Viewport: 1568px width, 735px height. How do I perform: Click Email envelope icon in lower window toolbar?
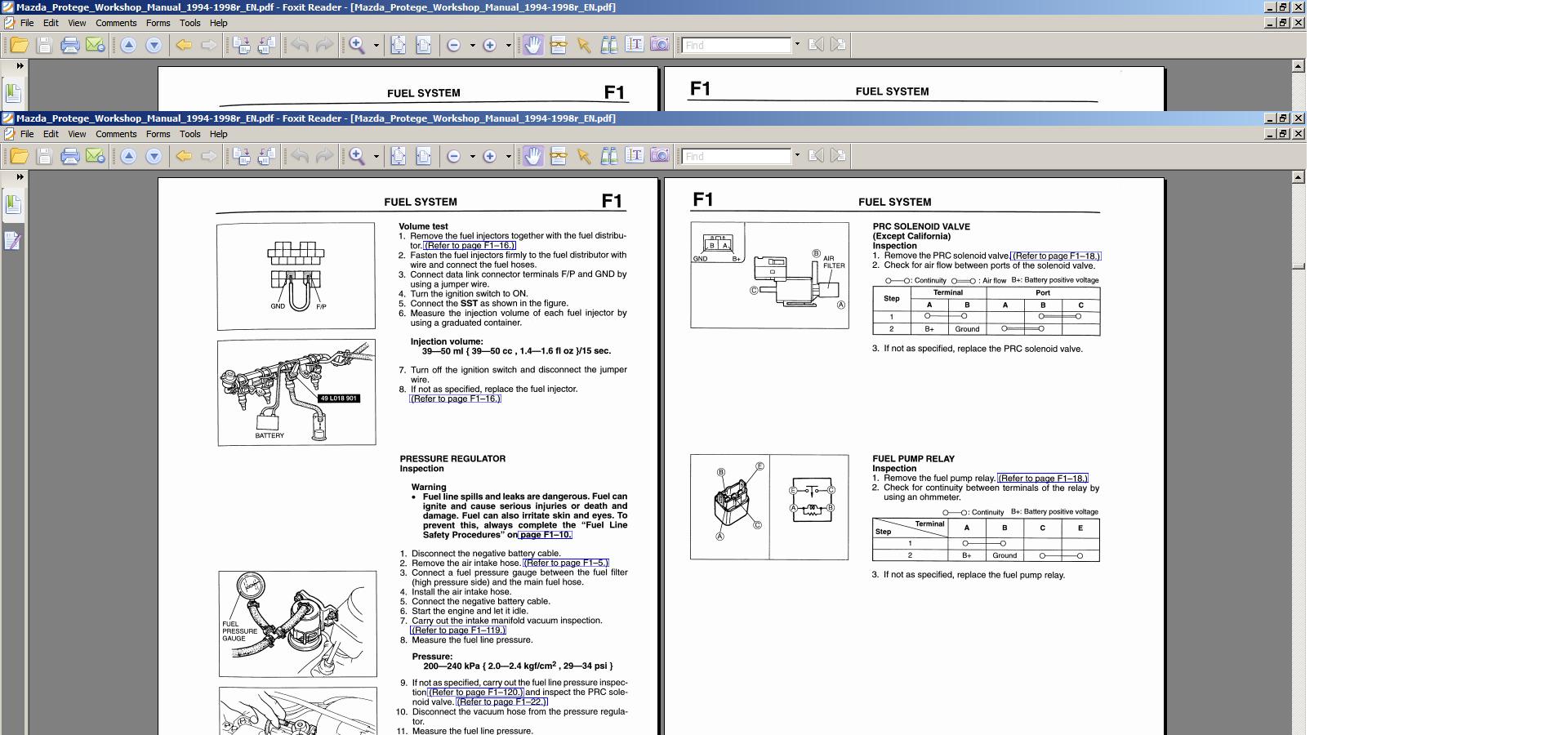[96, 156]
